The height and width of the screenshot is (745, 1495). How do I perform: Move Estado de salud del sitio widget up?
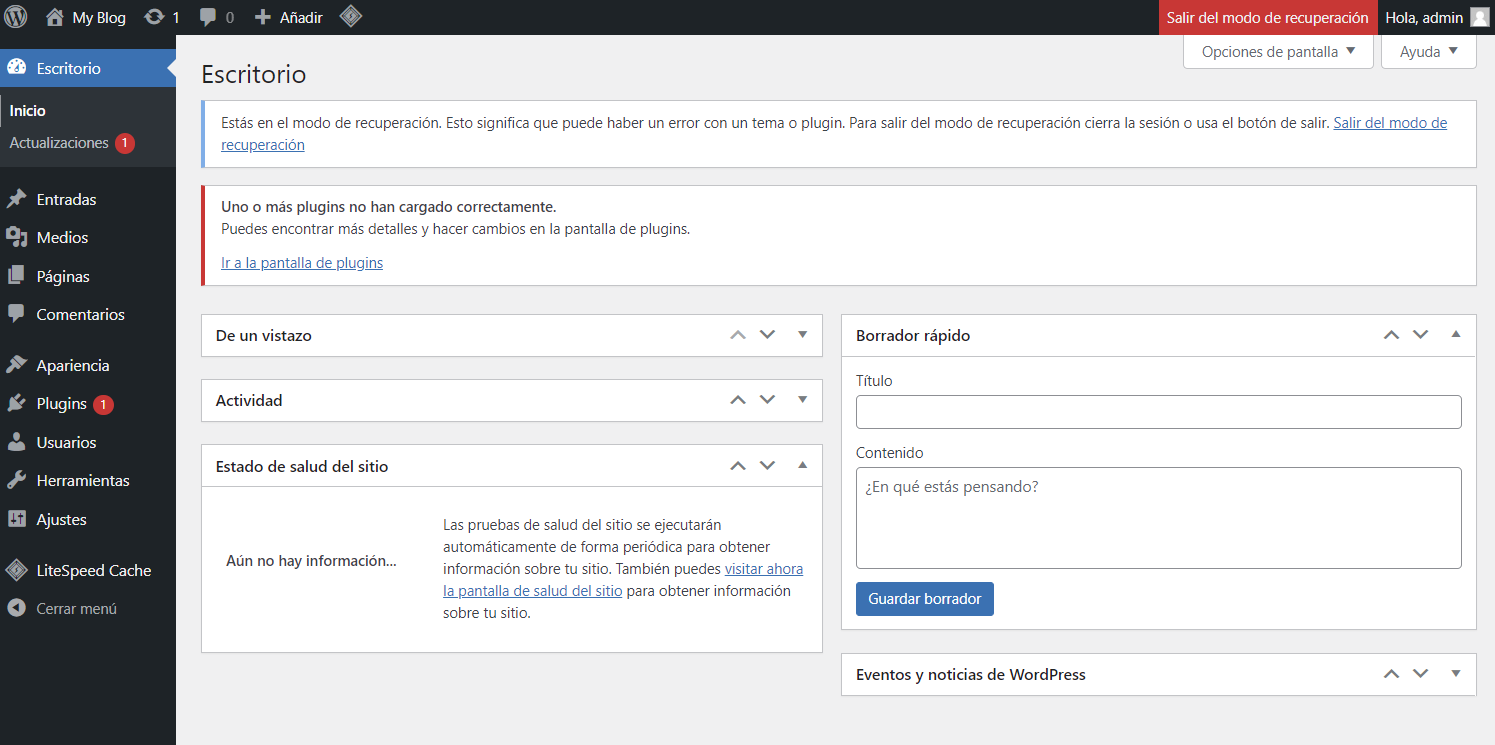tap(738, 466)
